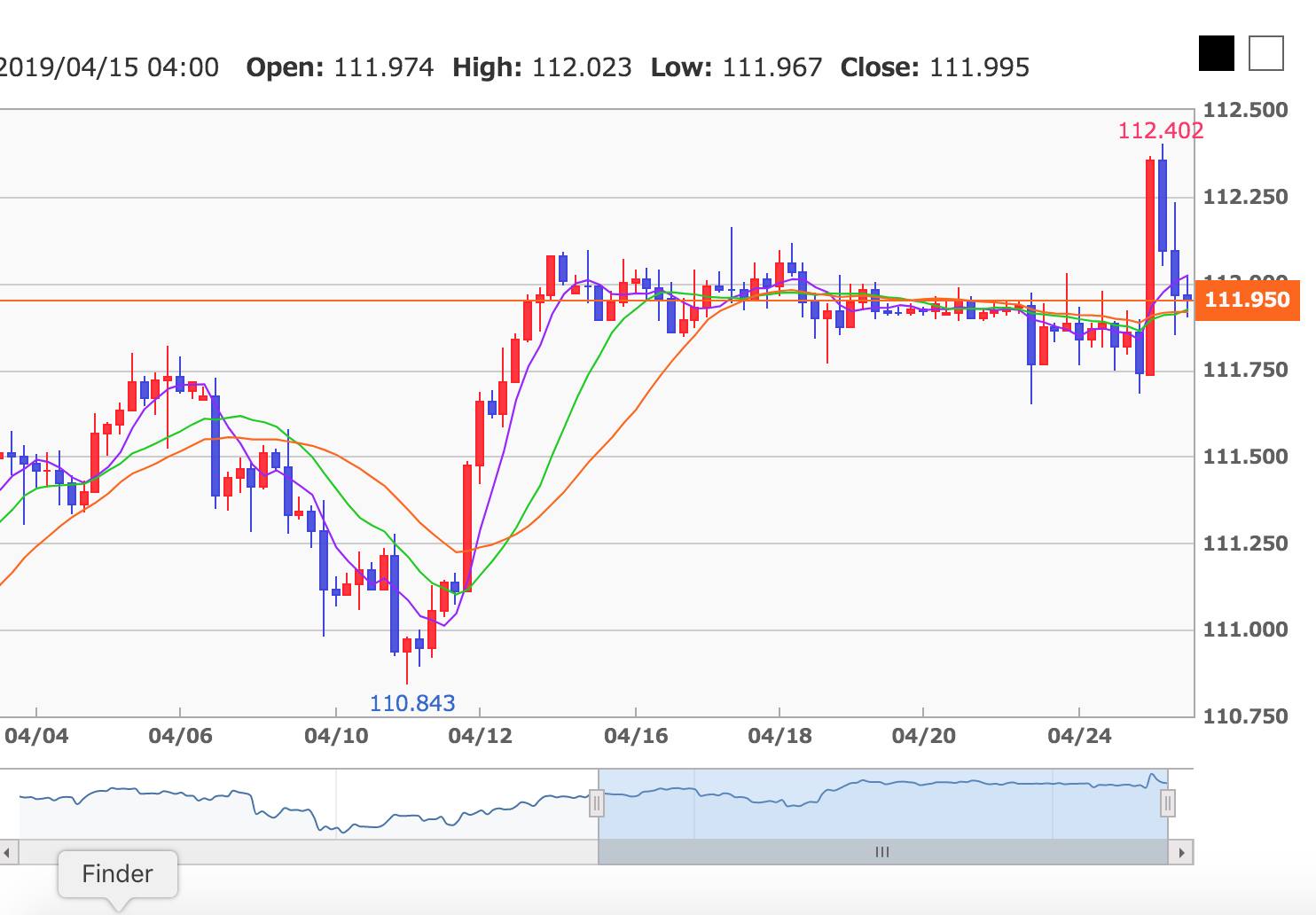
Task: Click the 04/06 date axis label
Action: [x=180, y=736]
